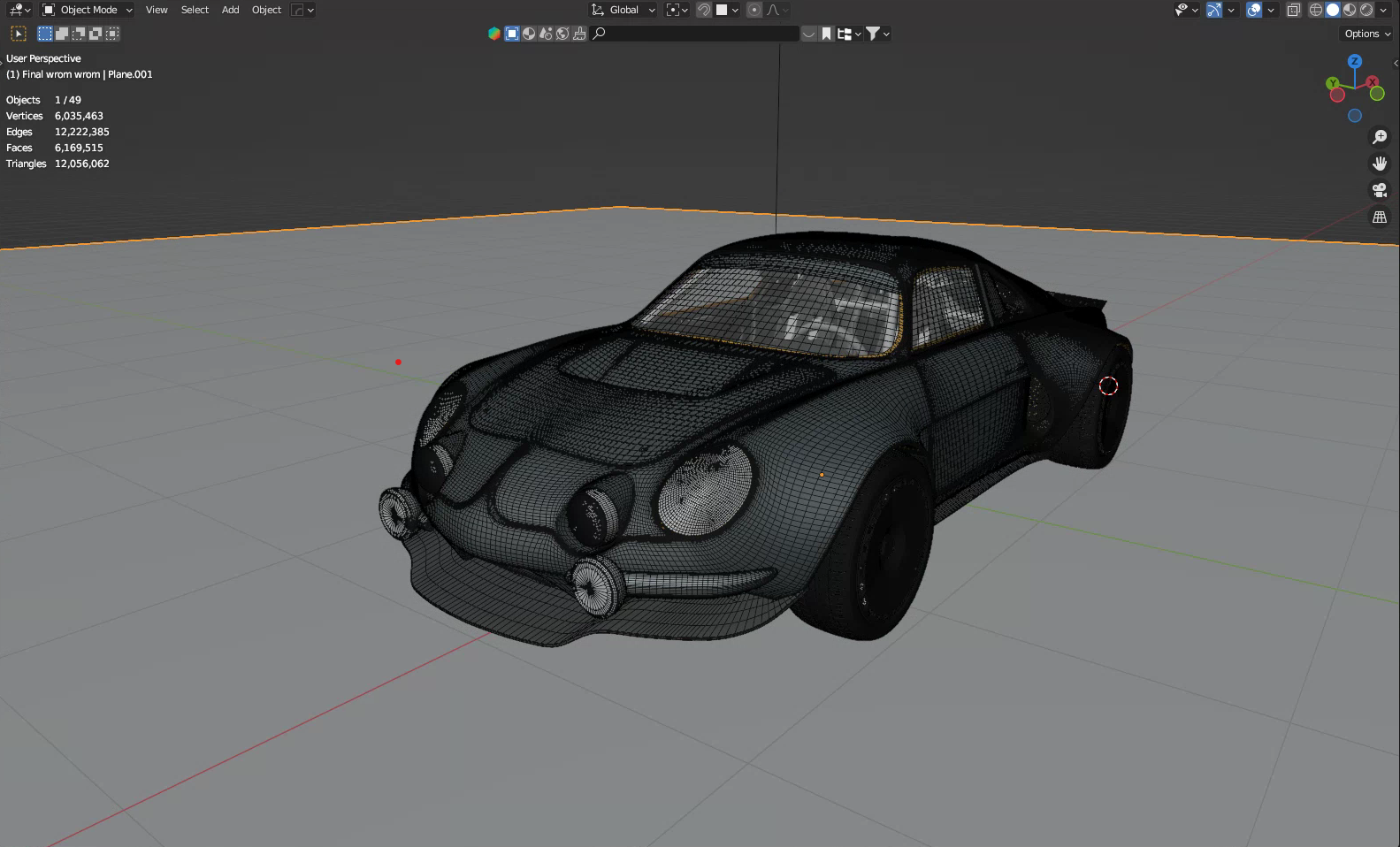Open the pivot point dropdown
This screenshot has width=1400, height=847.
(677, 10)
